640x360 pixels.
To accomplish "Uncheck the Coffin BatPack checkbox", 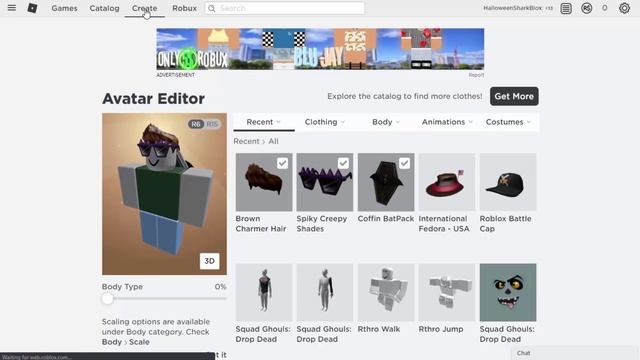I will [x=404, y=163].
